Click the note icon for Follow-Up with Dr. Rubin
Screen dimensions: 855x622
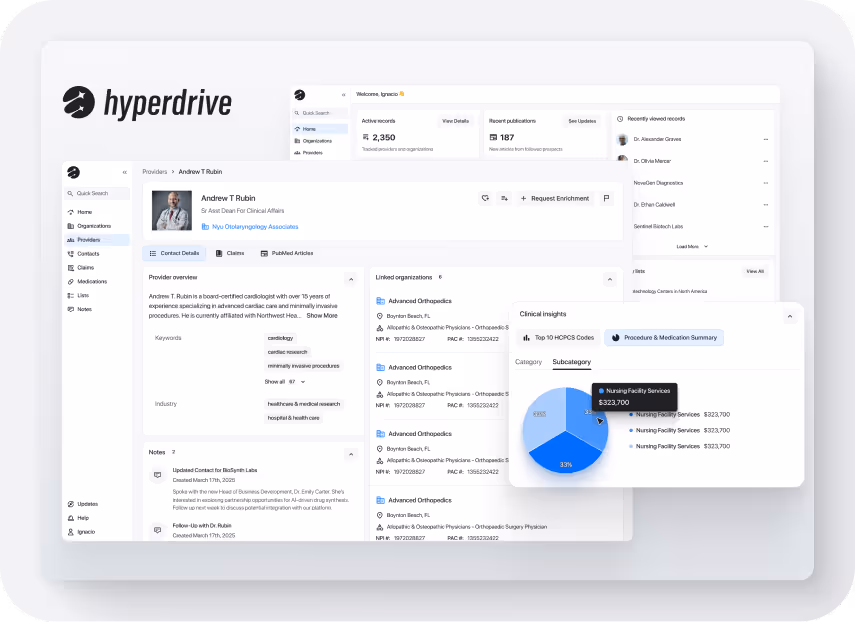coord(158,530)
